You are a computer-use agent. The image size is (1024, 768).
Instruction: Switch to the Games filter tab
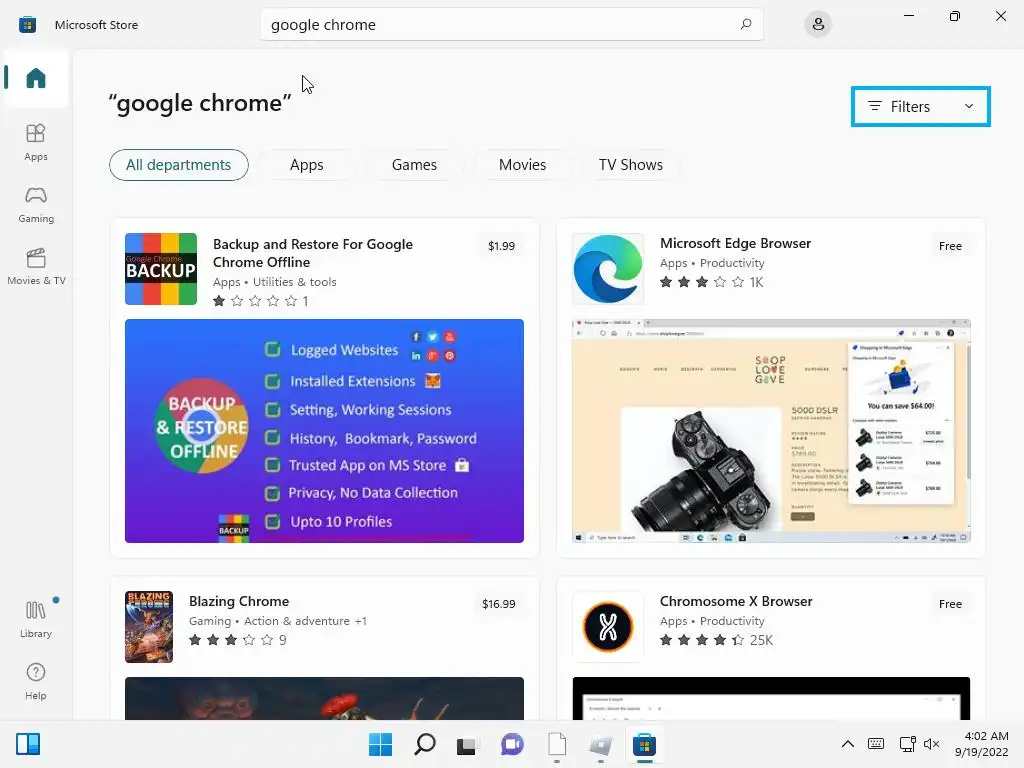[x=414, y=165]
